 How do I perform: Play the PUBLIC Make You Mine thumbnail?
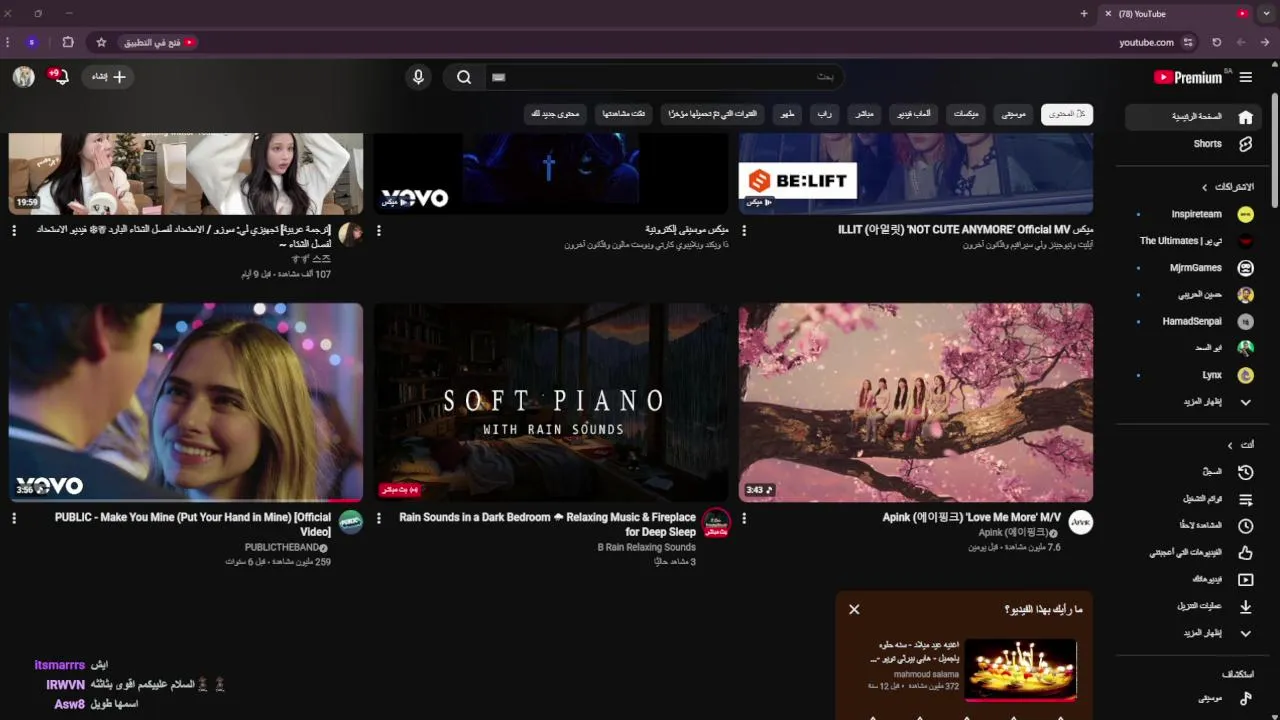click(x=186, y=402)
